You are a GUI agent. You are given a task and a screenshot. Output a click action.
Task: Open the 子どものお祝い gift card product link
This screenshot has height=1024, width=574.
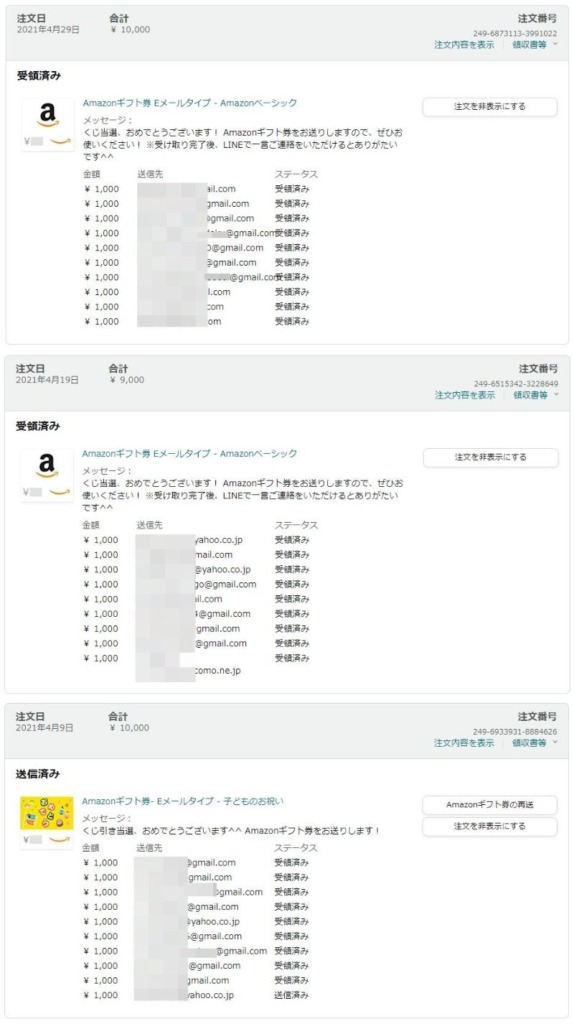click(x=183, y=801)
